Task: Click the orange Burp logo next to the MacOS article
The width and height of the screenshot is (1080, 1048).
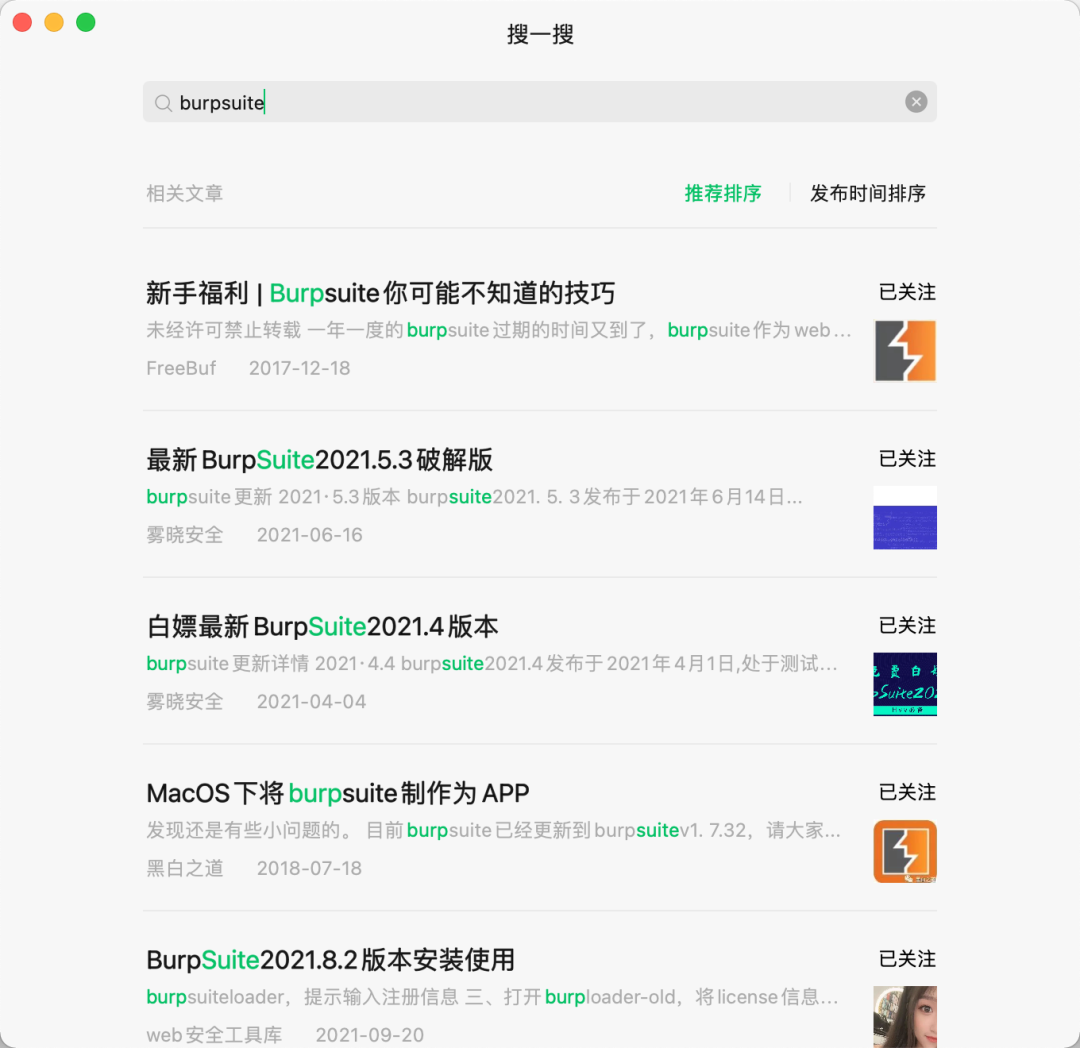Action: coord(905,851)
